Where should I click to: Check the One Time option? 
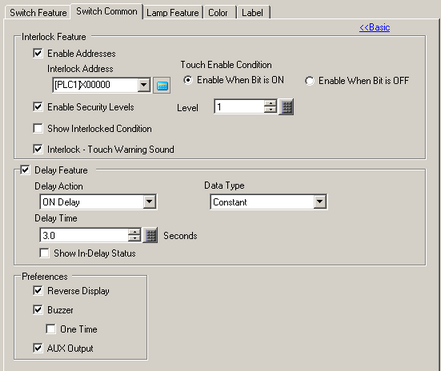pos(51,329)
